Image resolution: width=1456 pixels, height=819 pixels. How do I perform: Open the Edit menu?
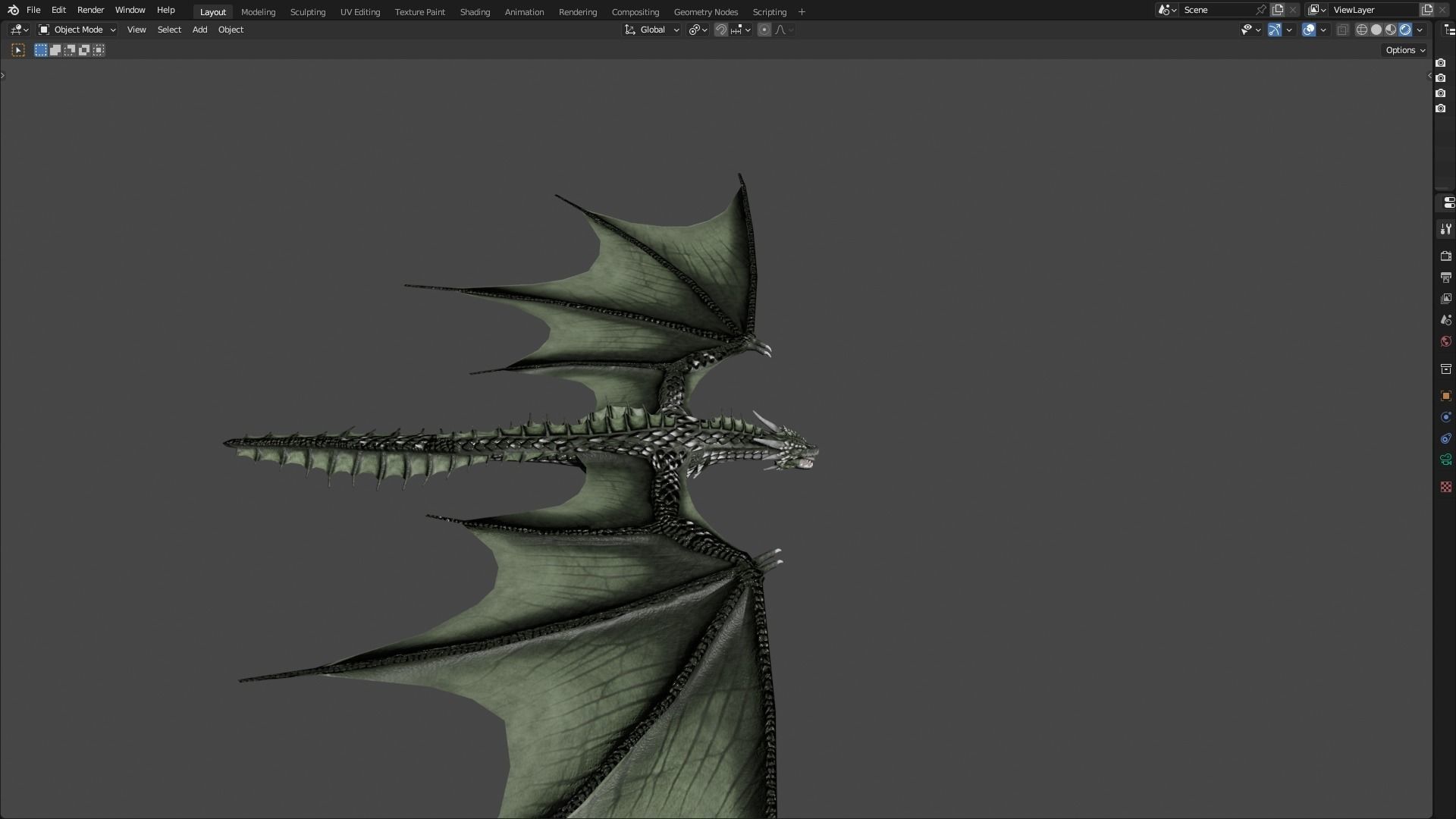tap(58, 10)
